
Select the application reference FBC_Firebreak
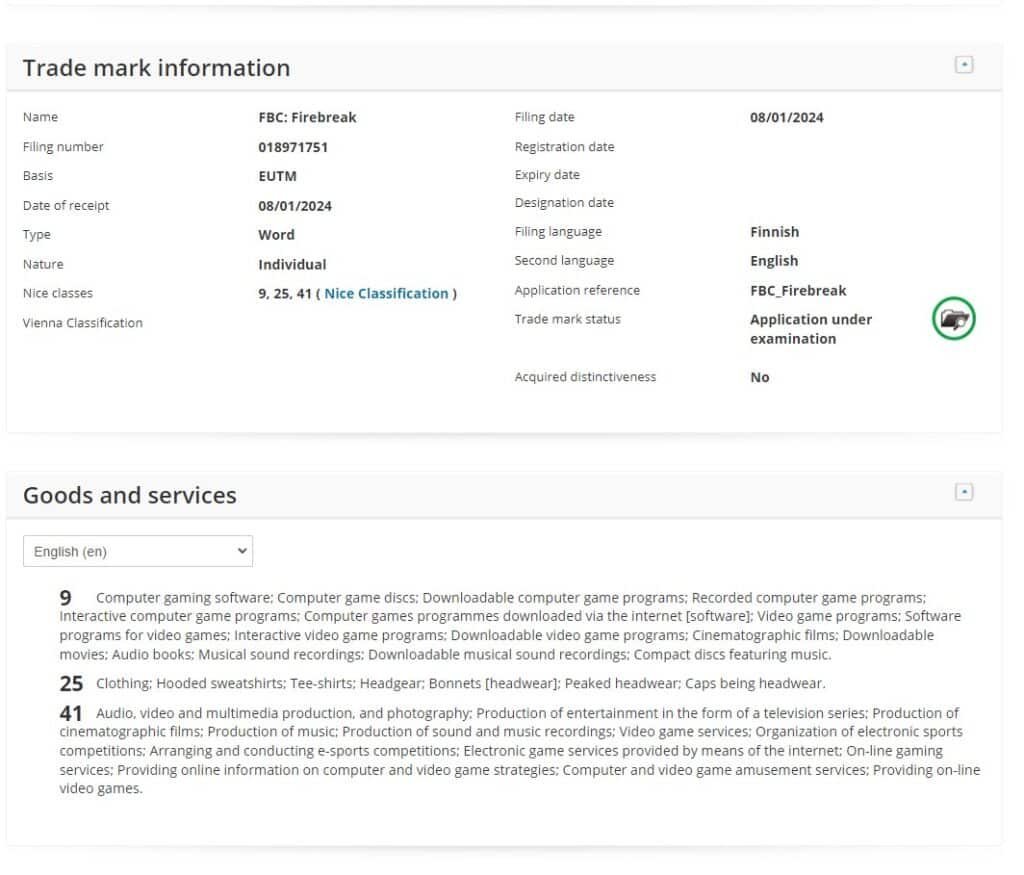click(x=798, y=291)
